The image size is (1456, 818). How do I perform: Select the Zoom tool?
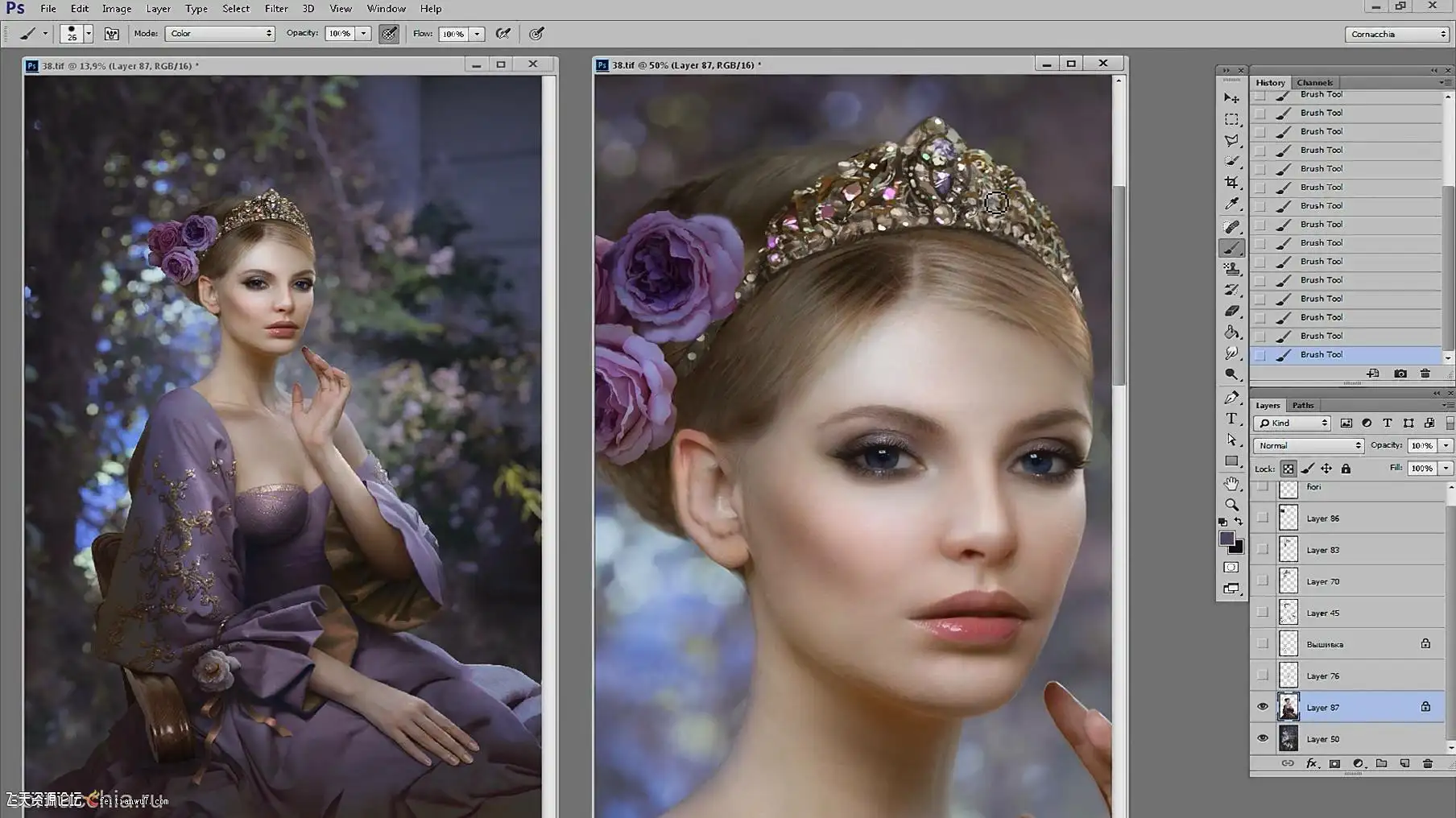(x=1231, y=505)
